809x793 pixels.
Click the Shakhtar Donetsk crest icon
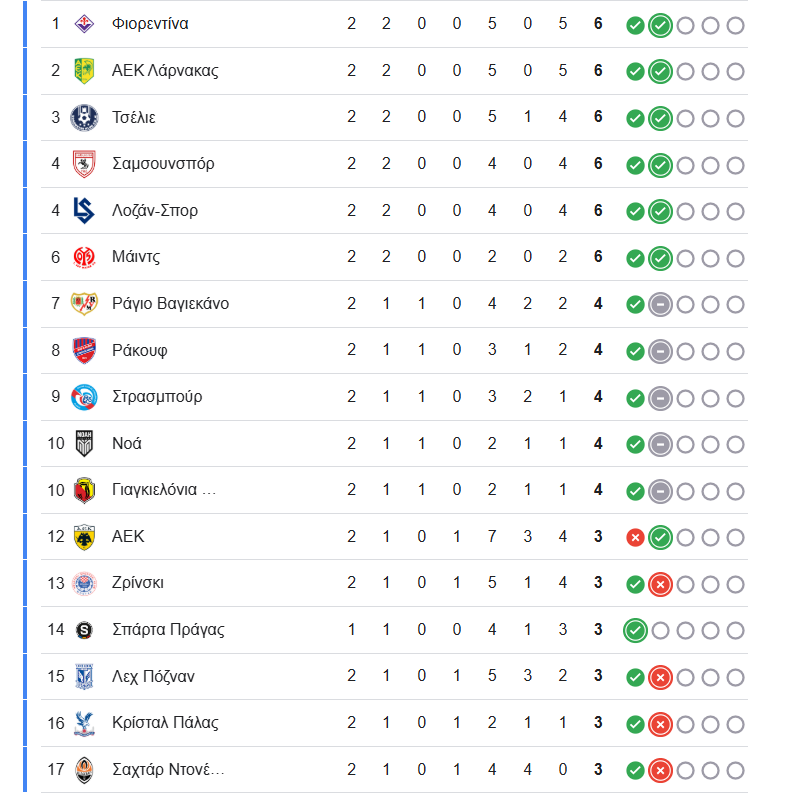84,770
